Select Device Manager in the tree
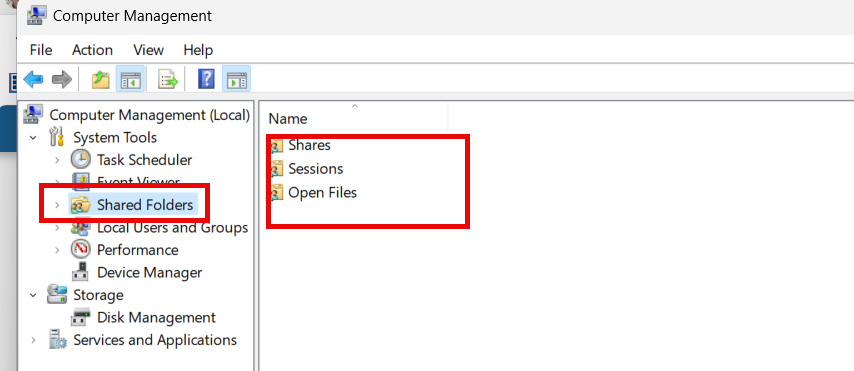Screen dimensions: 854x371 pos(149,272)
